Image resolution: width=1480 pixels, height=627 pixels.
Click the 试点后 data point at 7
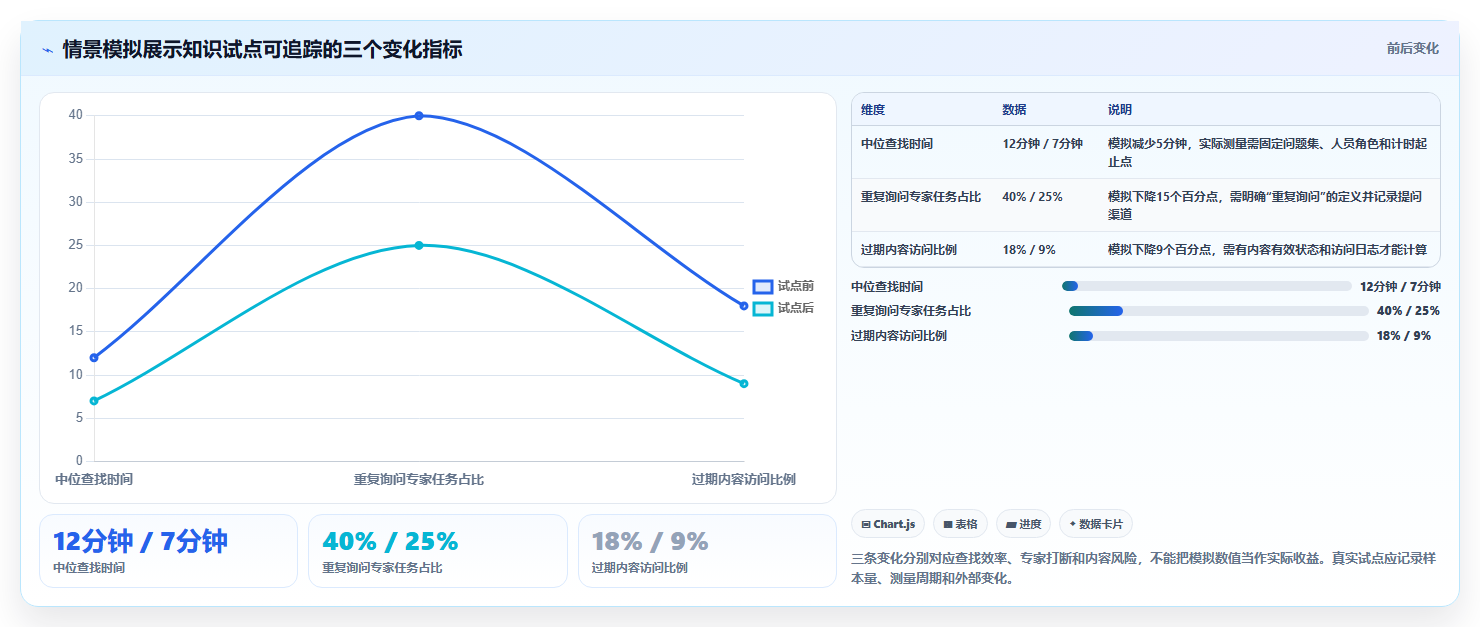[x=94, y=401]
